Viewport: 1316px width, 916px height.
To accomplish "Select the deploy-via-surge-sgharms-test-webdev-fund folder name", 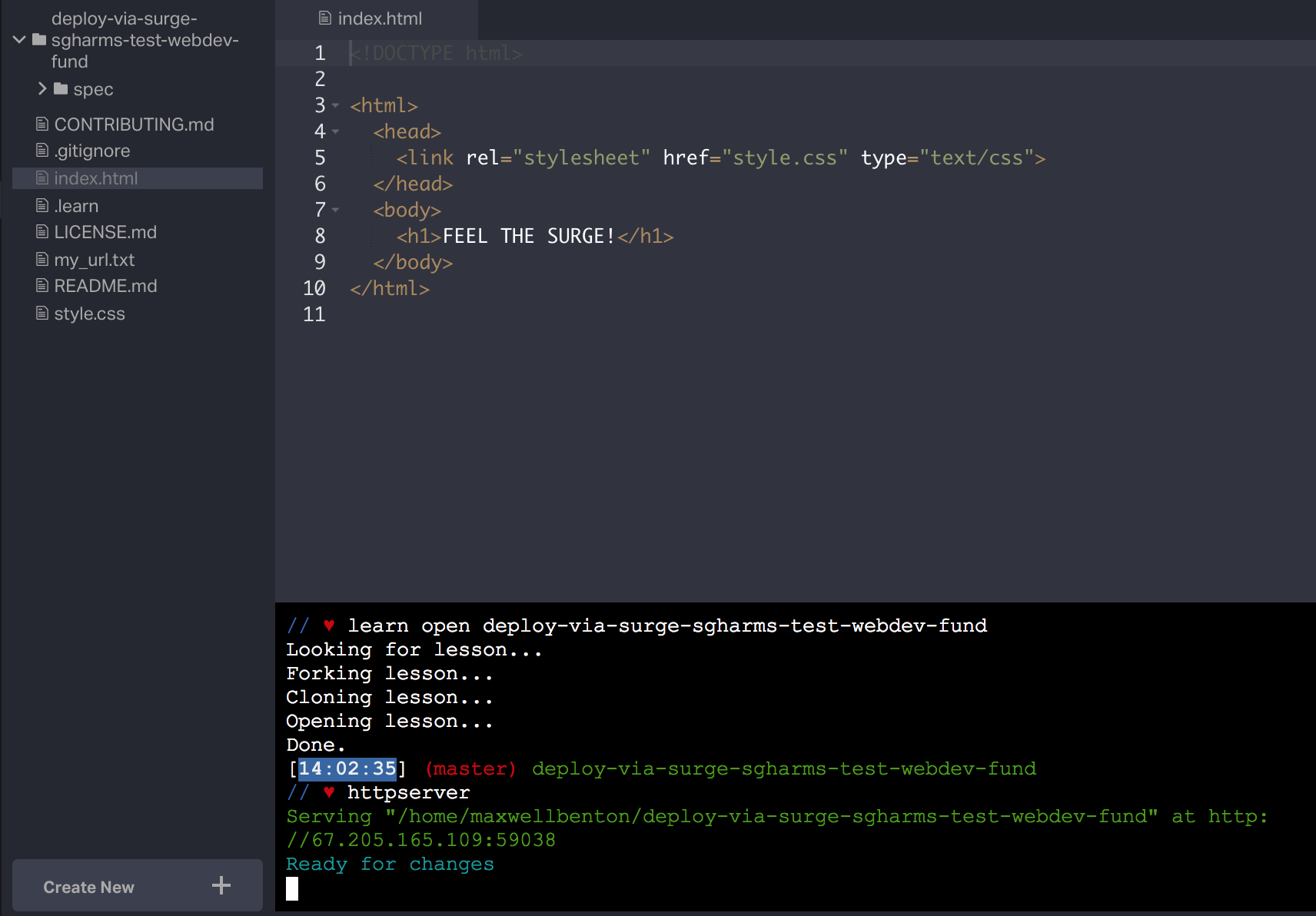I will [x=145, y=40].
